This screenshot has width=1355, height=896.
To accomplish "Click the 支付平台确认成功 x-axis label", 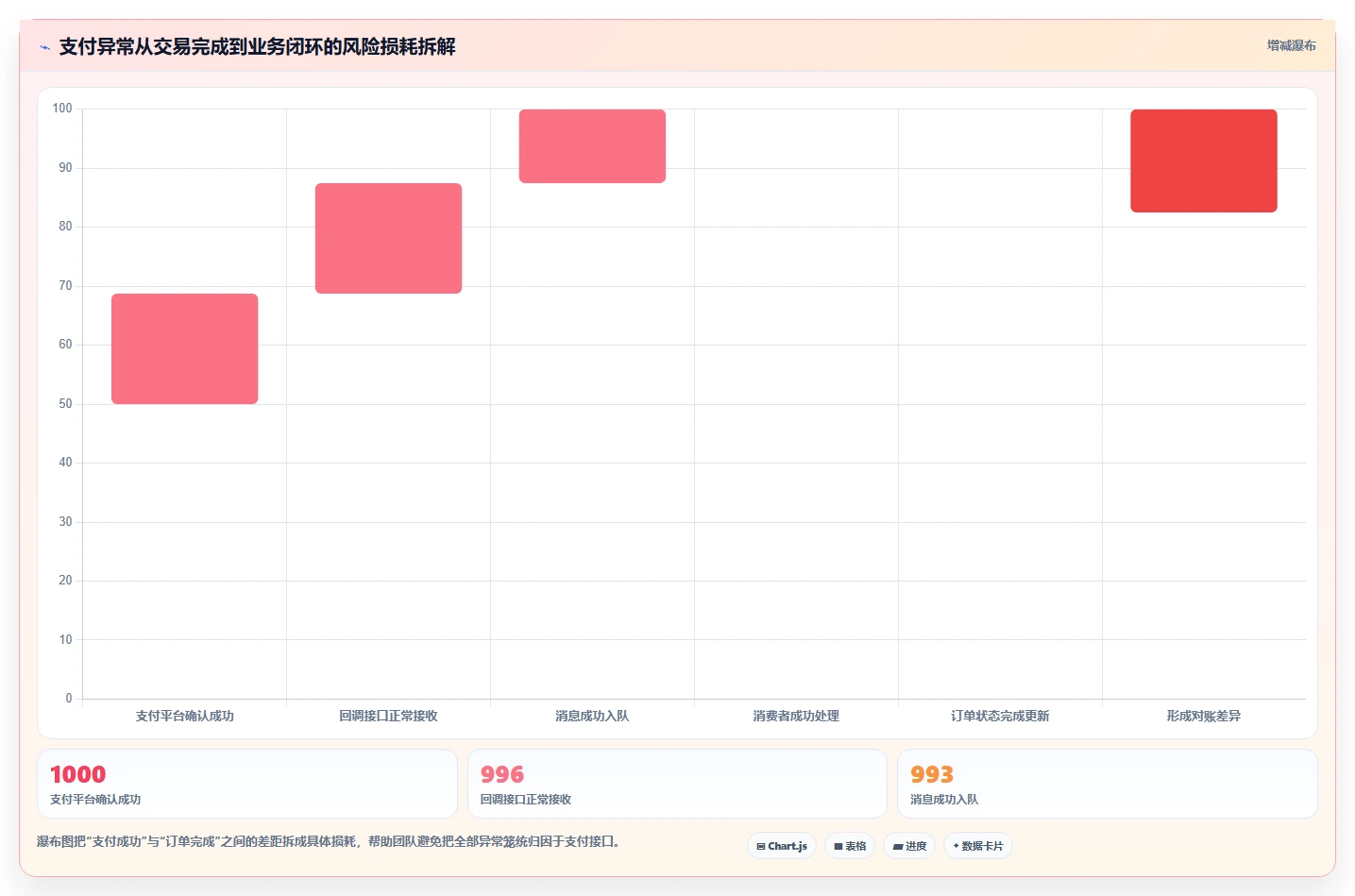I will 185,716.
